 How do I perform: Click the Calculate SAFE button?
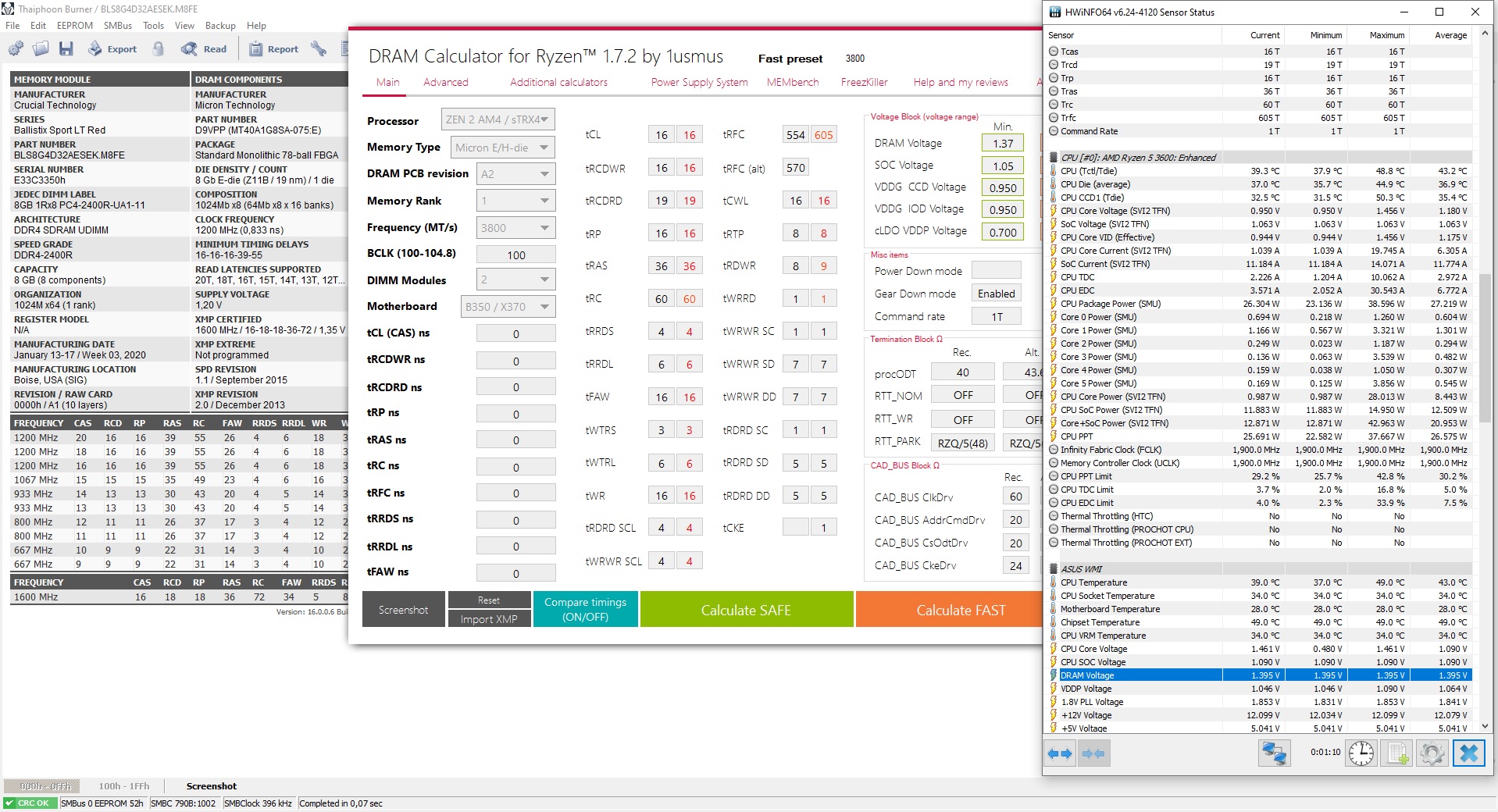746,610
